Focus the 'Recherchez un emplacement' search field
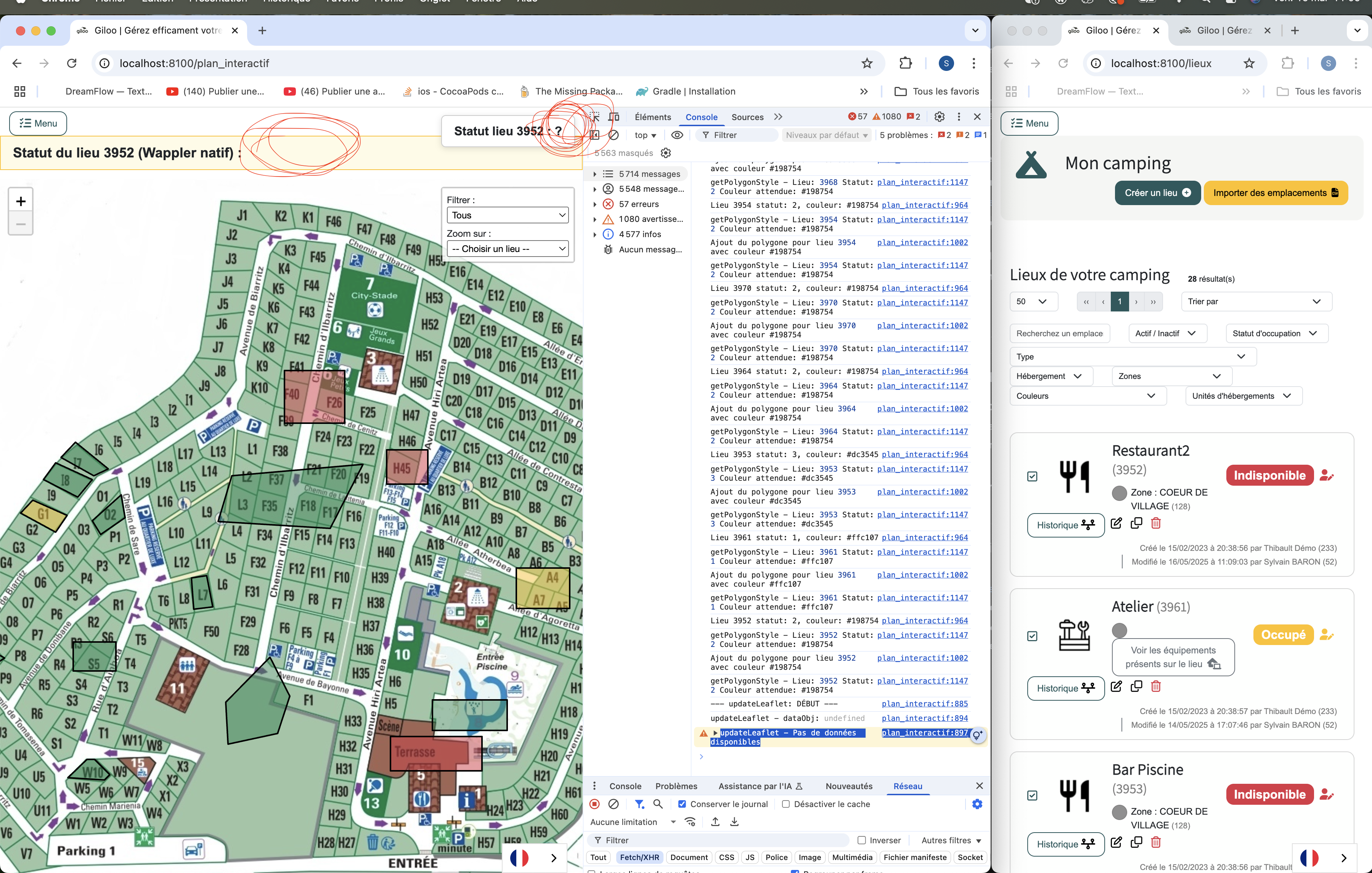The width and height of the screenshot is (1372, 873). coord(1060,333)
